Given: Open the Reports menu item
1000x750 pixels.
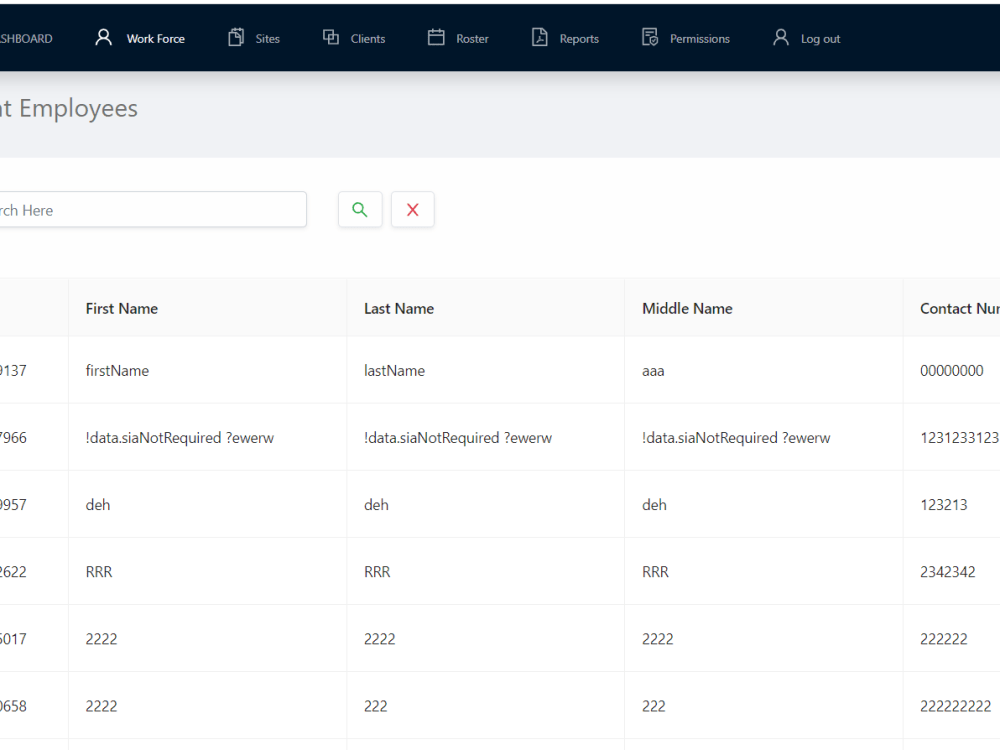Looking at the screenshot, I should tap(579, 39).
